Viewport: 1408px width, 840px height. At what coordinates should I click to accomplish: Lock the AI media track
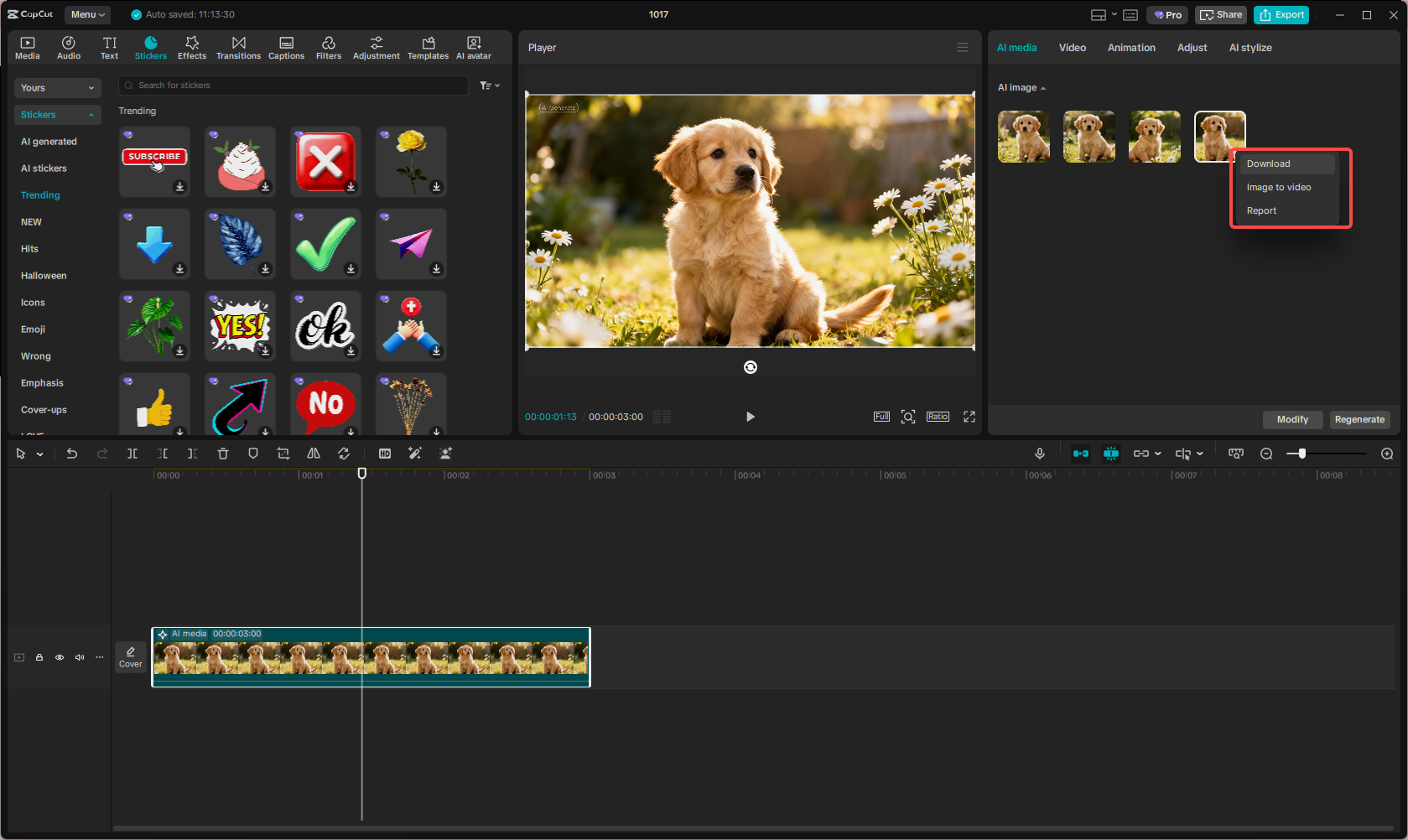coord(39,657)
